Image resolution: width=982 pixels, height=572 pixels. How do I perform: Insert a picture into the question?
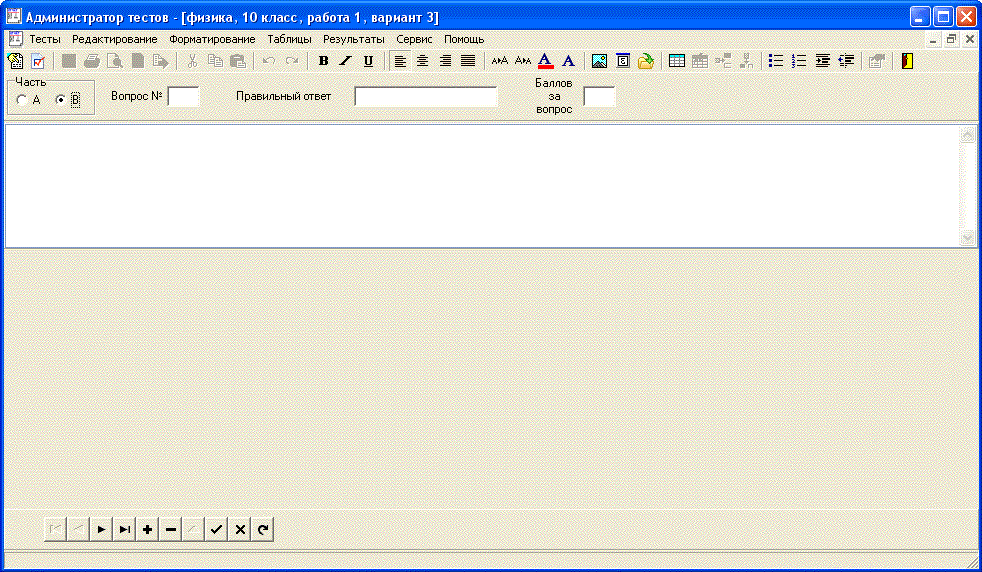(x=599, y=61)
